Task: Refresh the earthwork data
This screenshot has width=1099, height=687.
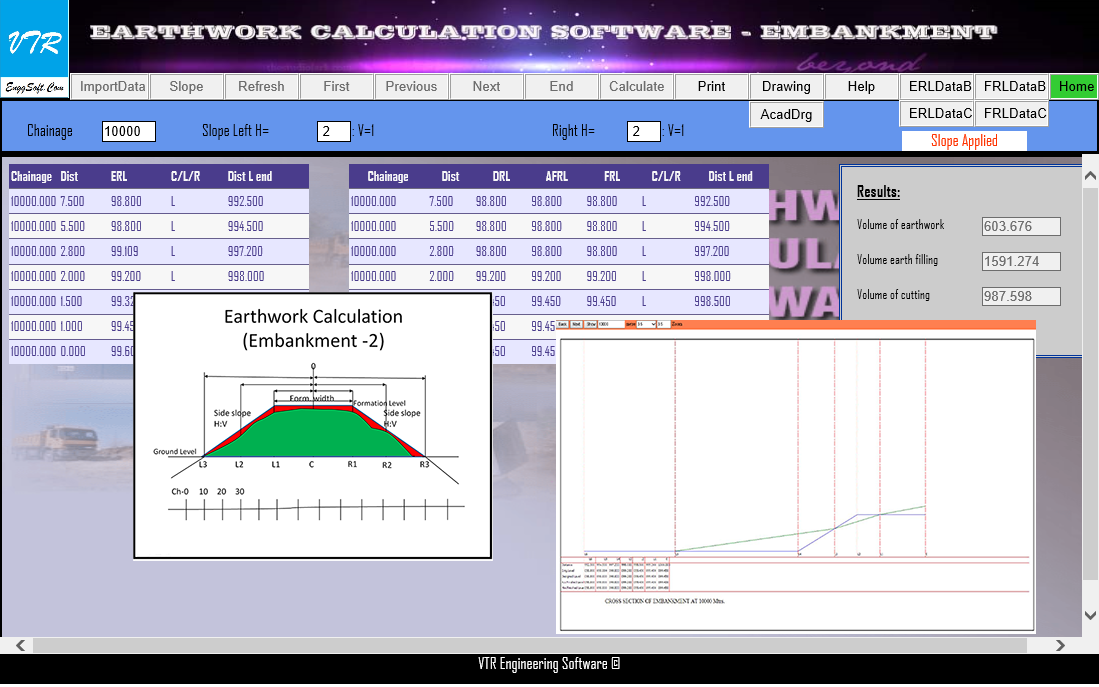Action: pyautogui.click(x=262, y=87)
